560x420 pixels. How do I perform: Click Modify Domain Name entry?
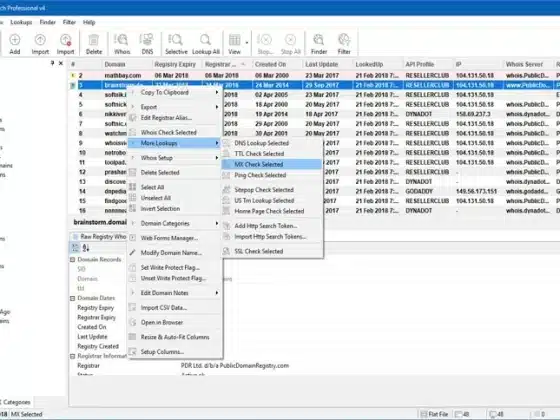(175, 252)
